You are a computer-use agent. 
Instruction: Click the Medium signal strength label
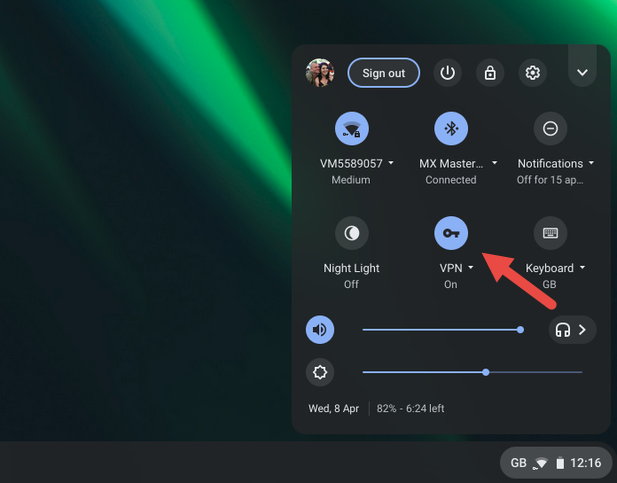pyautogui.click(x=351, y=180)
